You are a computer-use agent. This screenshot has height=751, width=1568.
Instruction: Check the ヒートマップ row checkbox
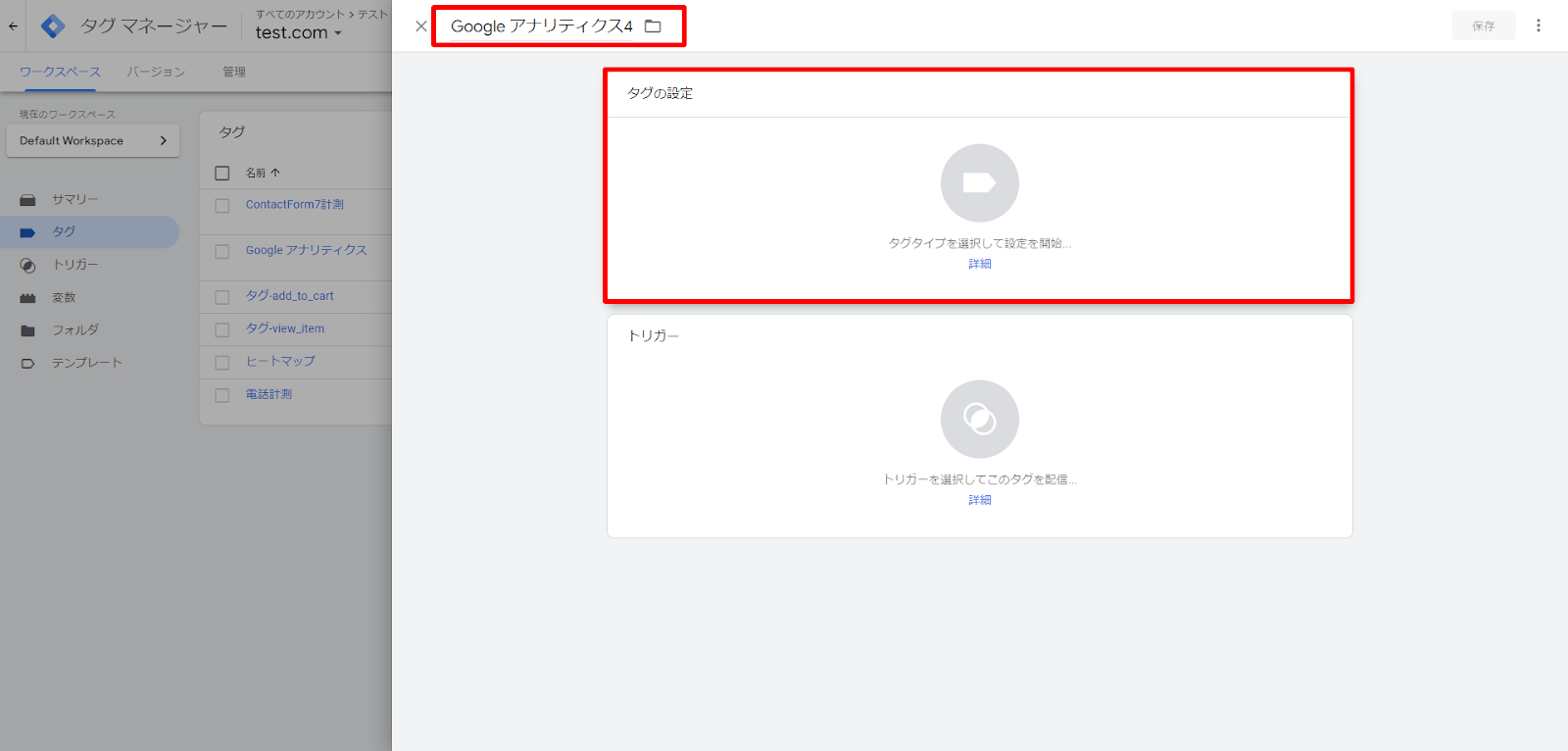pyautogui.click(x=222, y=363)
